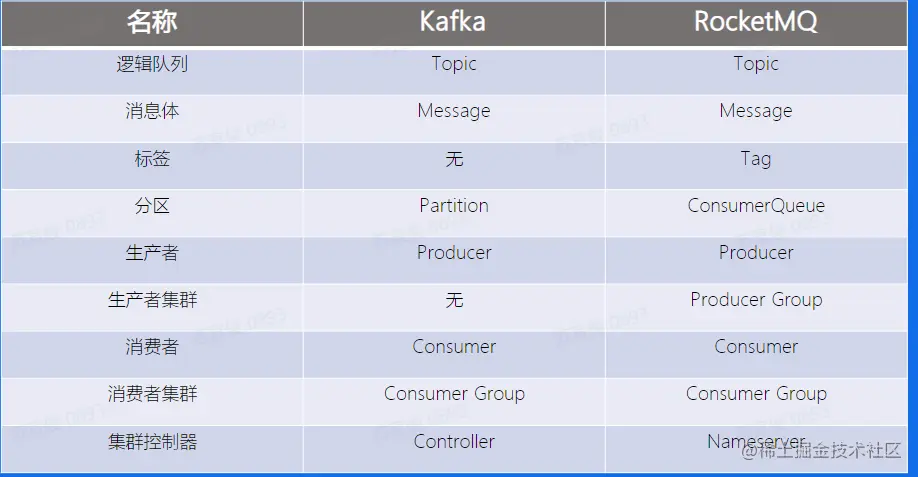Select the 标签 row label
This screenshot has width=918, height=477.
[x=152, y=159]
